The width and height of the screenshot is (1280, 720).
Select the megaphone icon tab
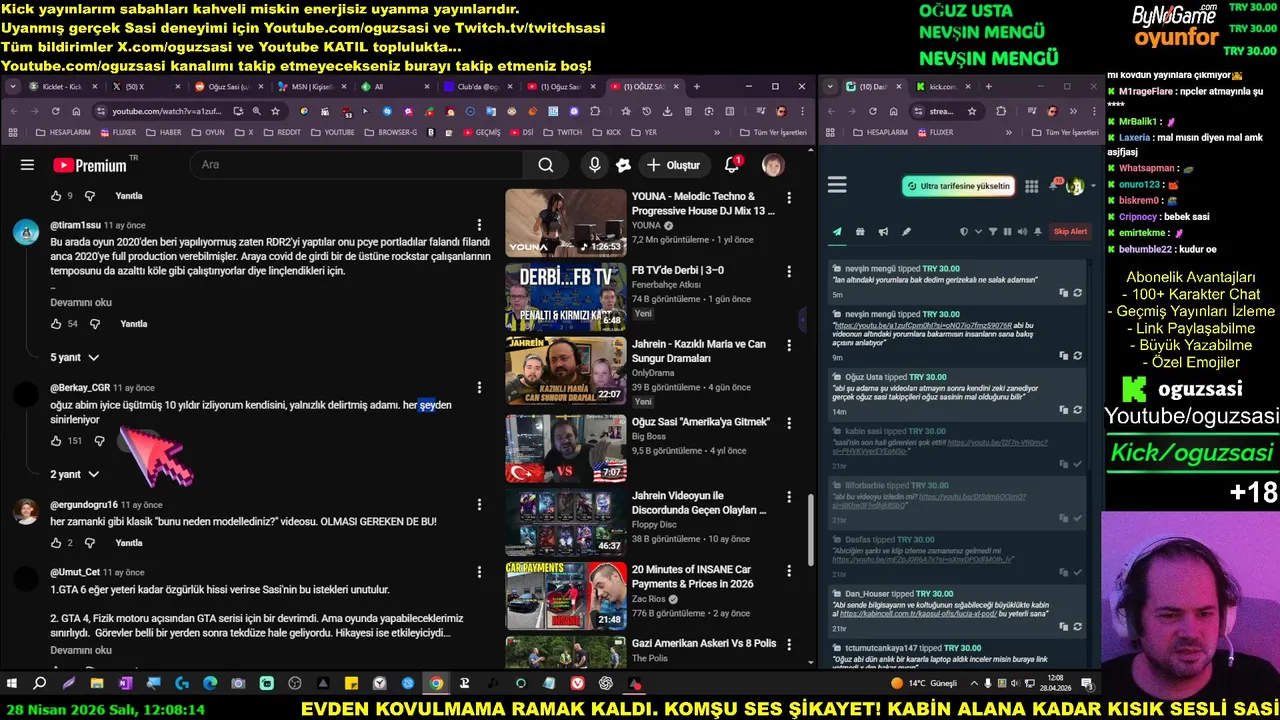883,232
